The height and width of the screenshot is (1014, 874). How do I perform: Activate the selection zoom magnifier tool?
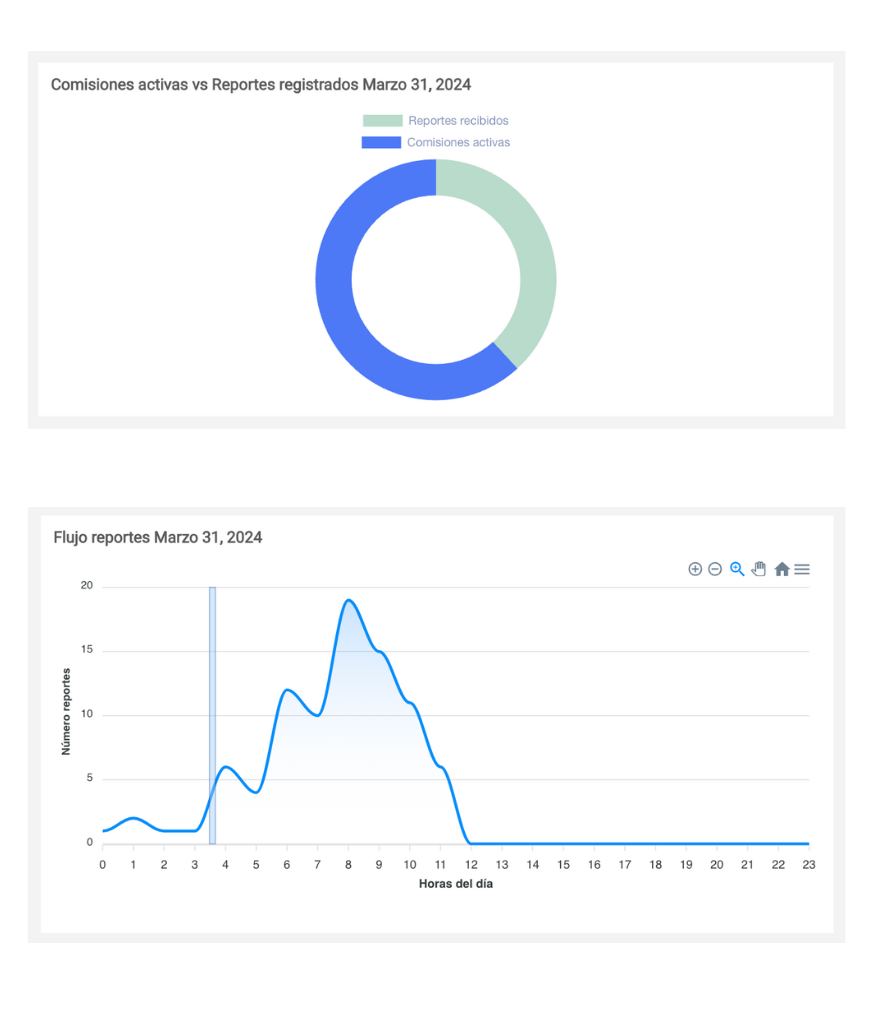click(x=737, y=569)
